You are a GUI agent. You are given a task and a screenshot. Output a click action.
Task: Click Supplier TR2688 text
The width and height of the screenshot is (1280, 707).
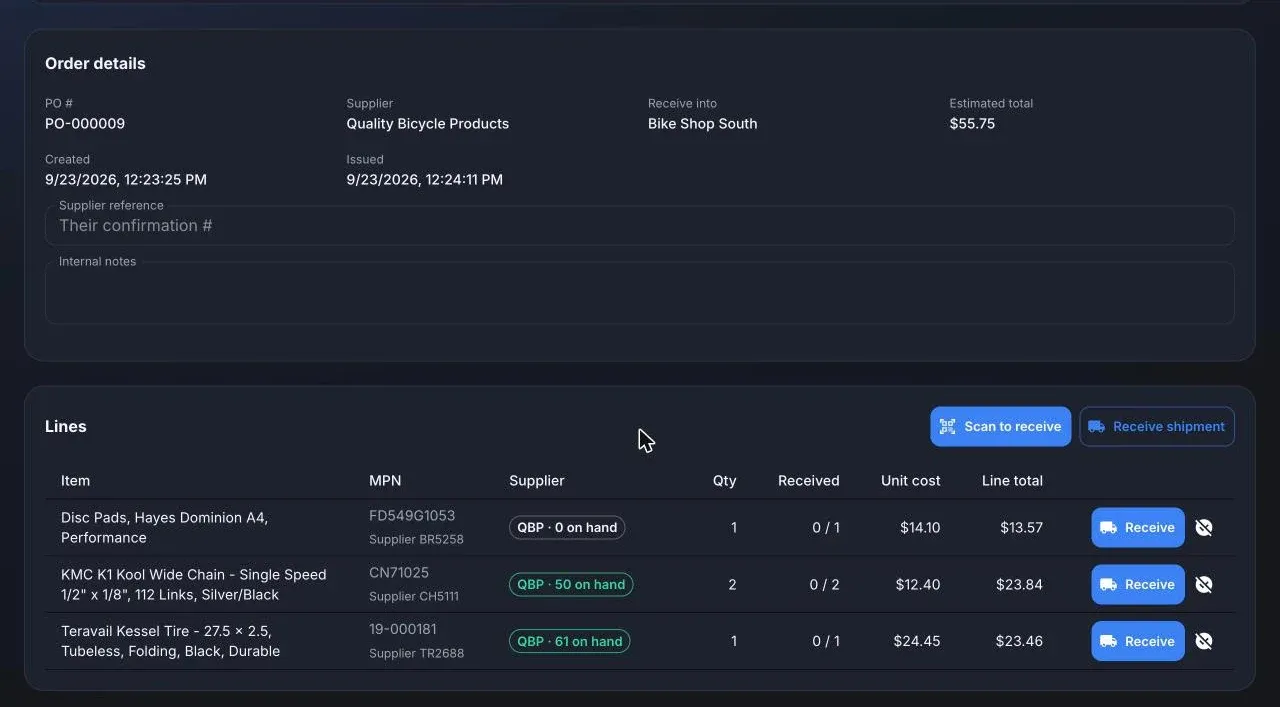tap(416, 653)
